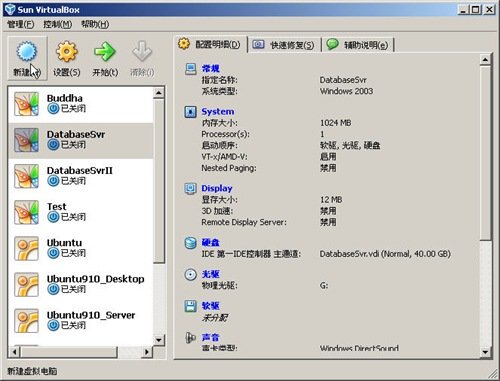Click the Discard (清除) down arrow icon

click(142, 51)
